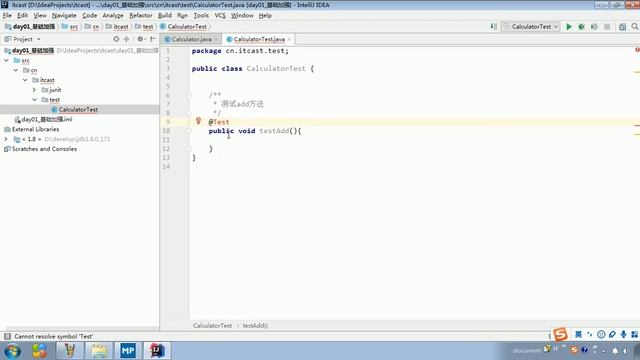Viewport: 640px width, 360px height.
Task: Open file explorer folder in taskbar
Action: click(98, 351)
